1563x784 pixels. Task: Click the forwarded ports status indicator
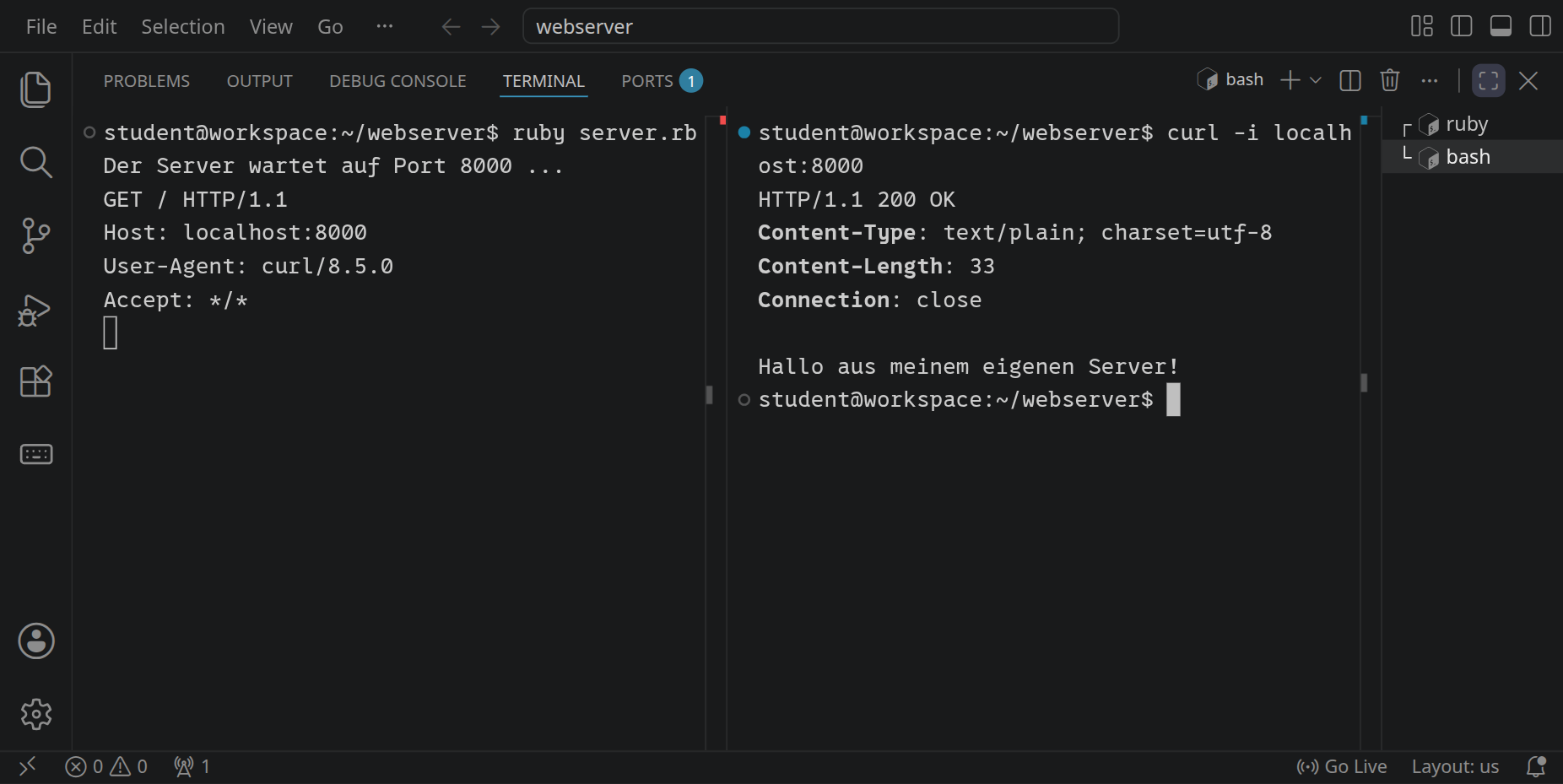[x=192, y=766]
